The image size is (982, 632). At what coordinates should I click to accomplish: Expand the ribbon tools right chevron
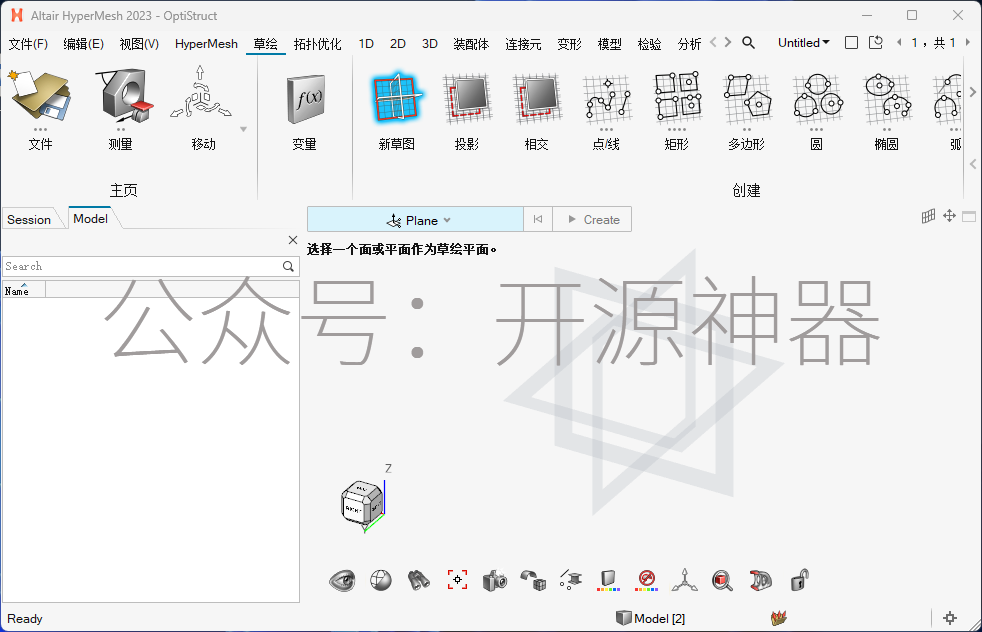pyautogui.click(x=973, y=92)
